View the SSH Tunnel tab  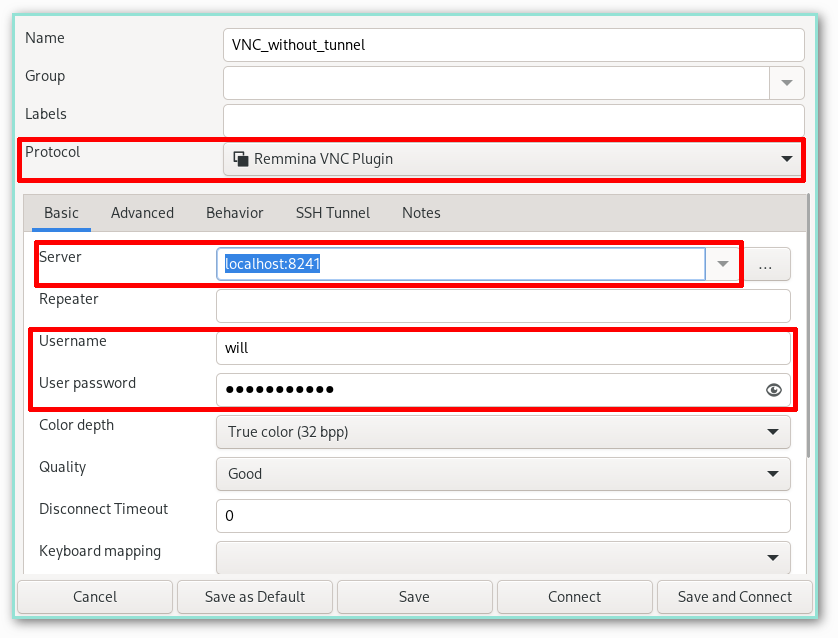pyautogui.click(x=332, y=212)
